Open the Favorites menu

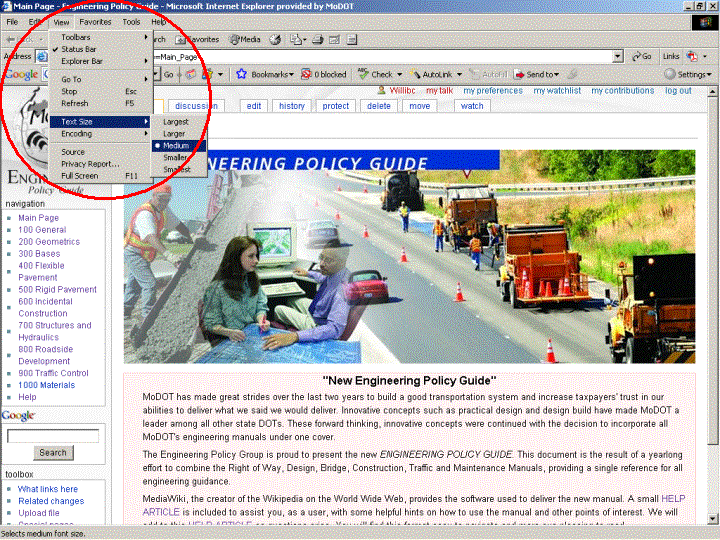click(95, 22)
